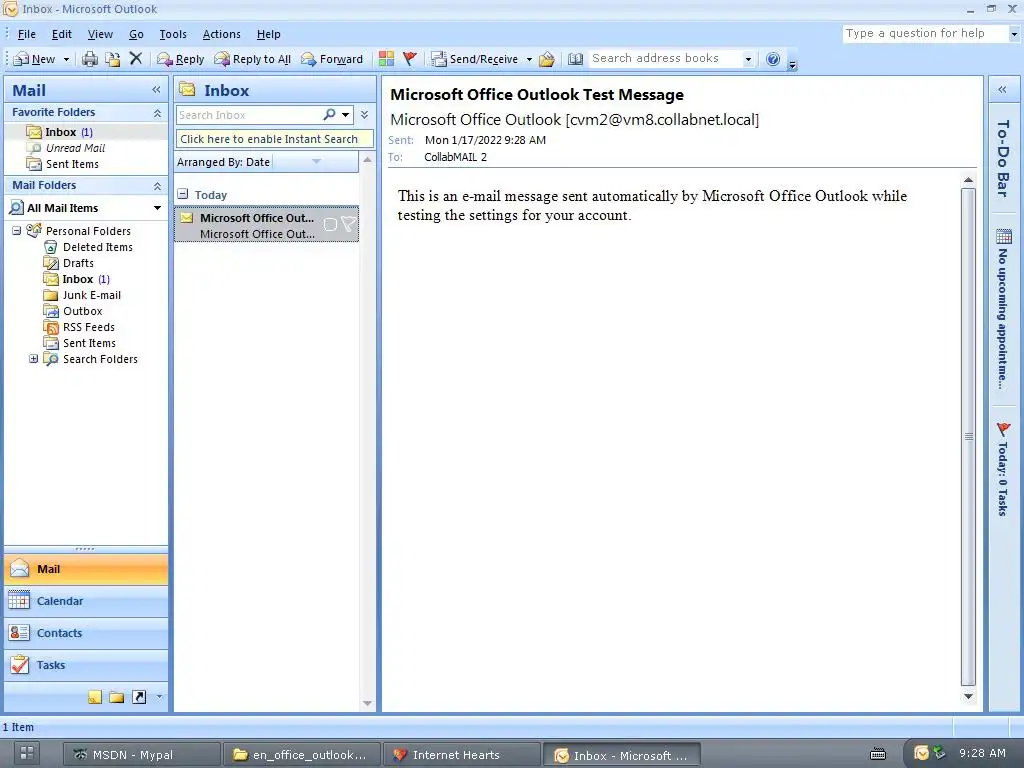Click the Print toolbar icon
The width and height of the screenshot is (1024, 768).
[x=89, y=59]
